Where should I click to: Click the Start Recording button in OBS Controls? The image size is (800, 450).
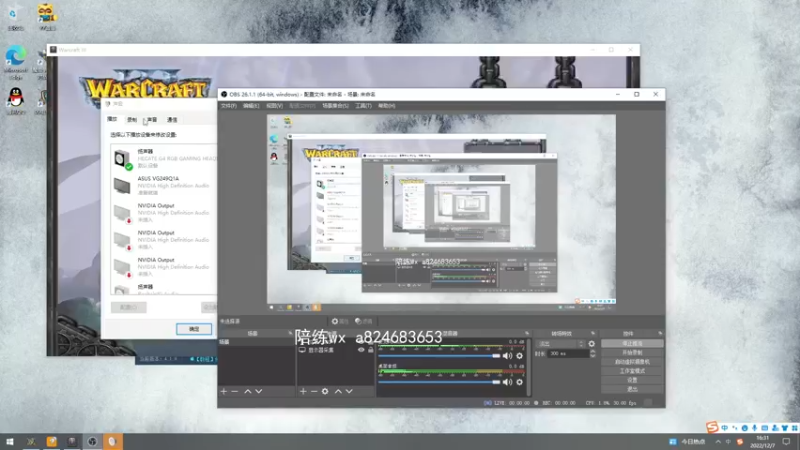pyautogui.click(x=632, y=353)
